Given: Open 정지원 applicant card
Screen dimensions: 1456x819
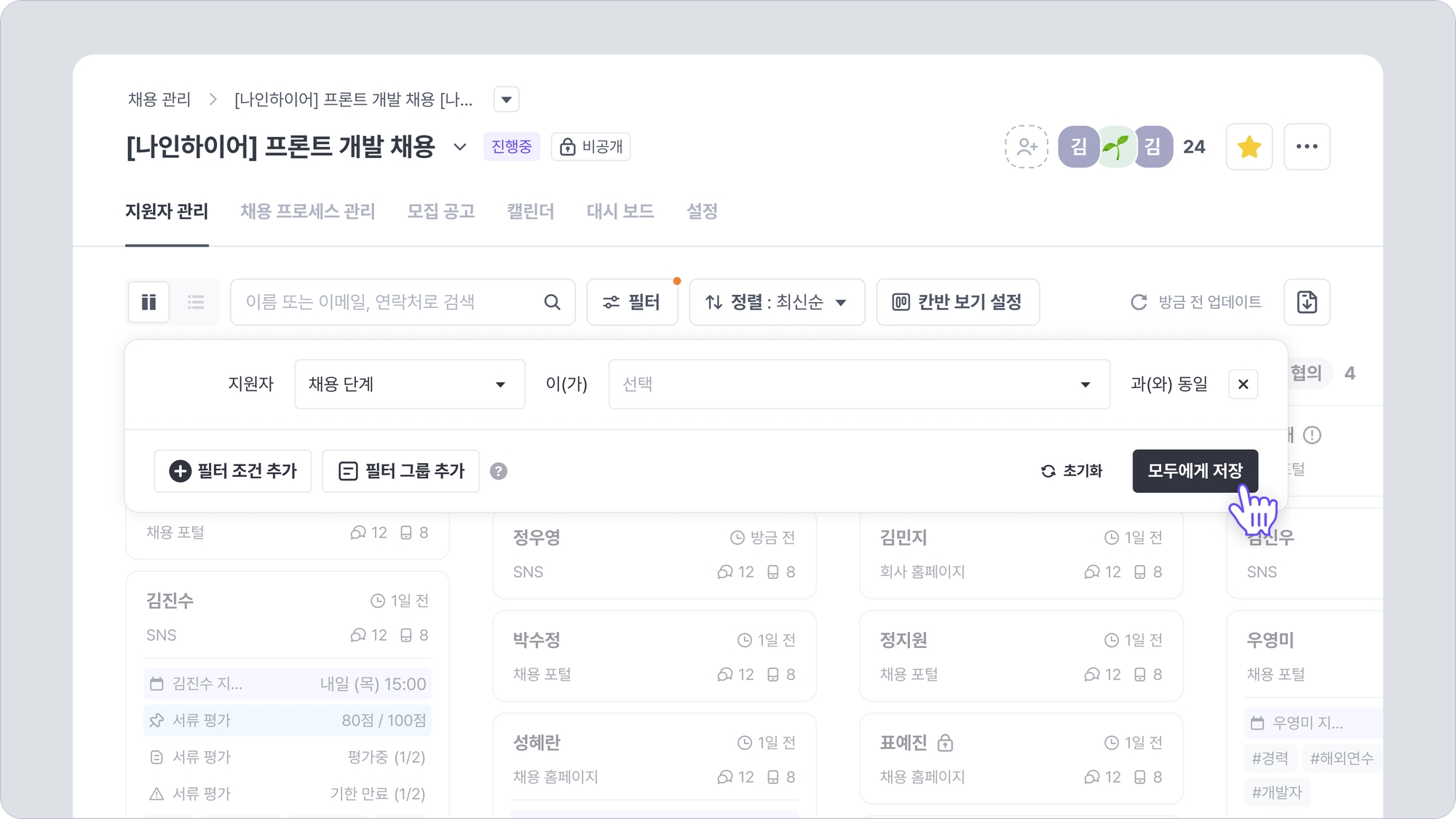Looking at the screenshot, I should (1021, 657).
